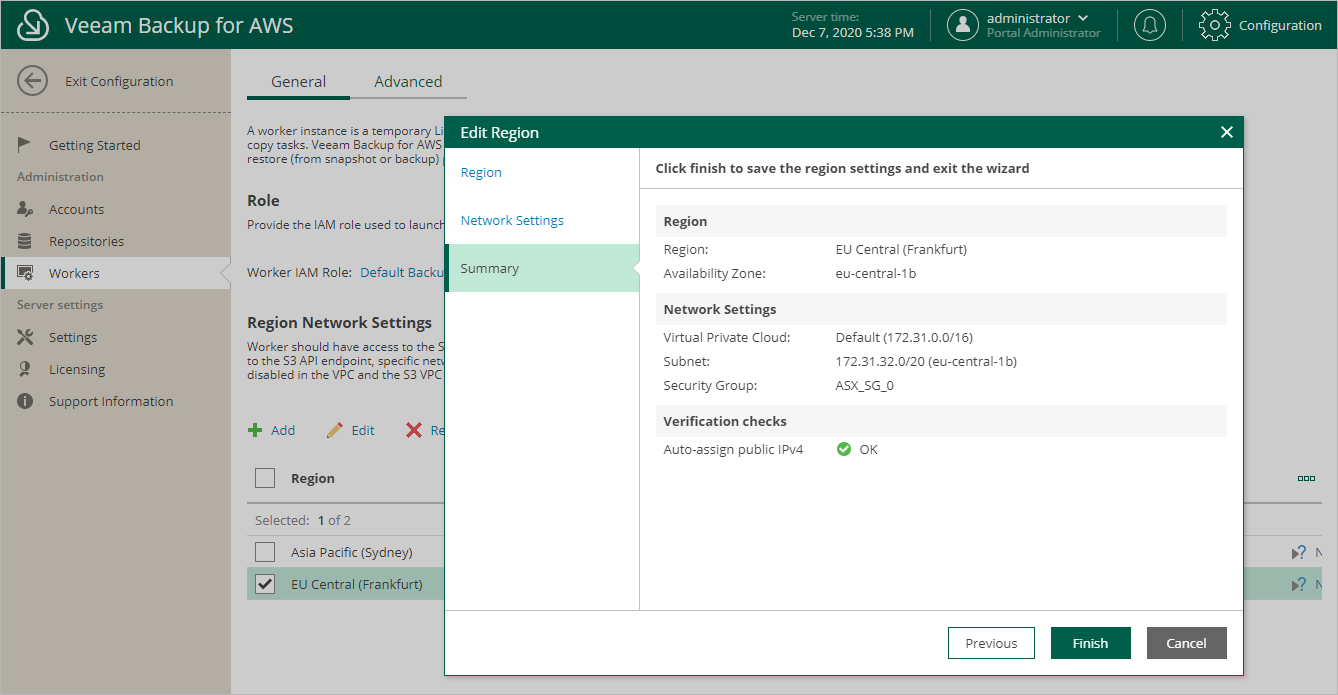Click the 172.31.32.0/20 subnet value
The width and height of the screenshot is (1338, 695).
[926, 361]
